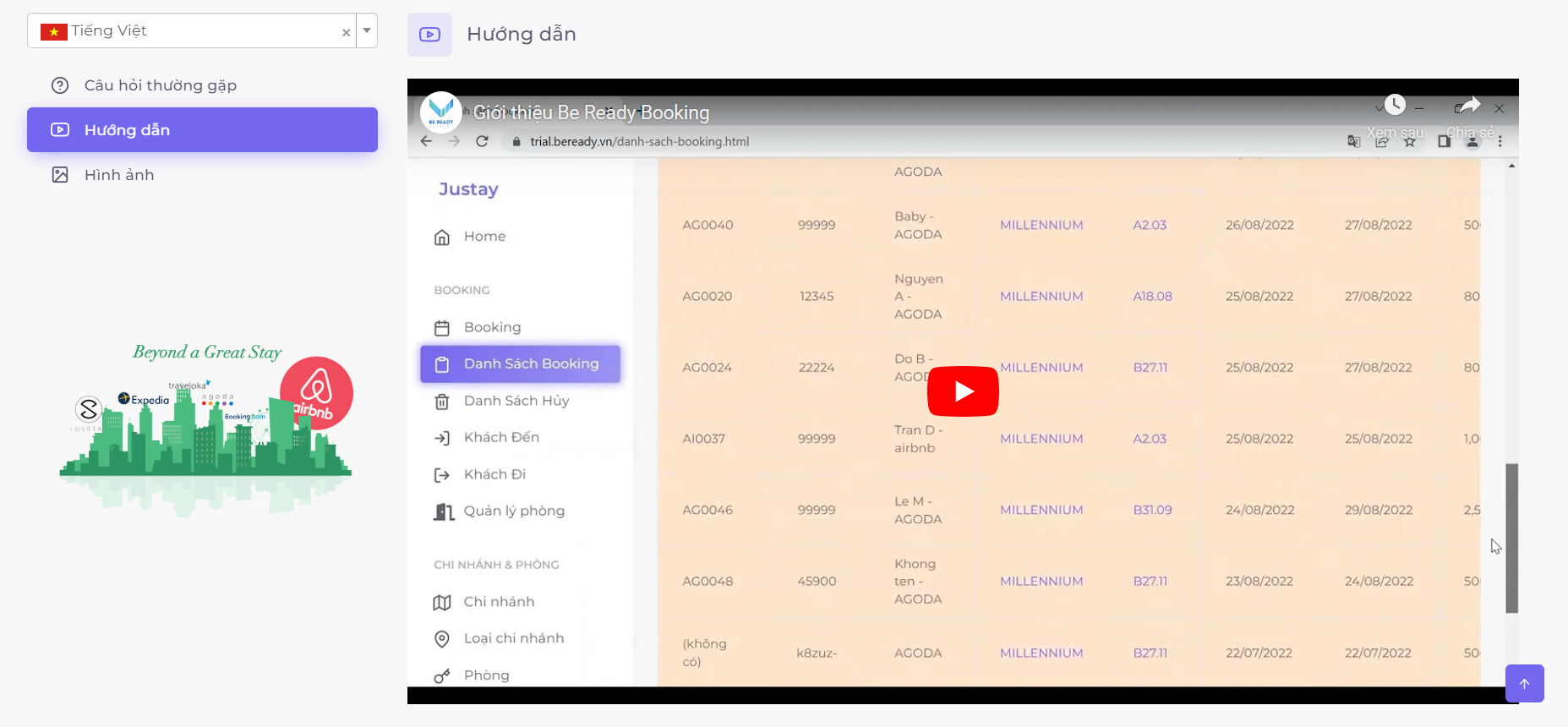Click the Xem sau label
Image resolution: width=1568 pixels, height=727 pixels.
tap(1395, 133)
